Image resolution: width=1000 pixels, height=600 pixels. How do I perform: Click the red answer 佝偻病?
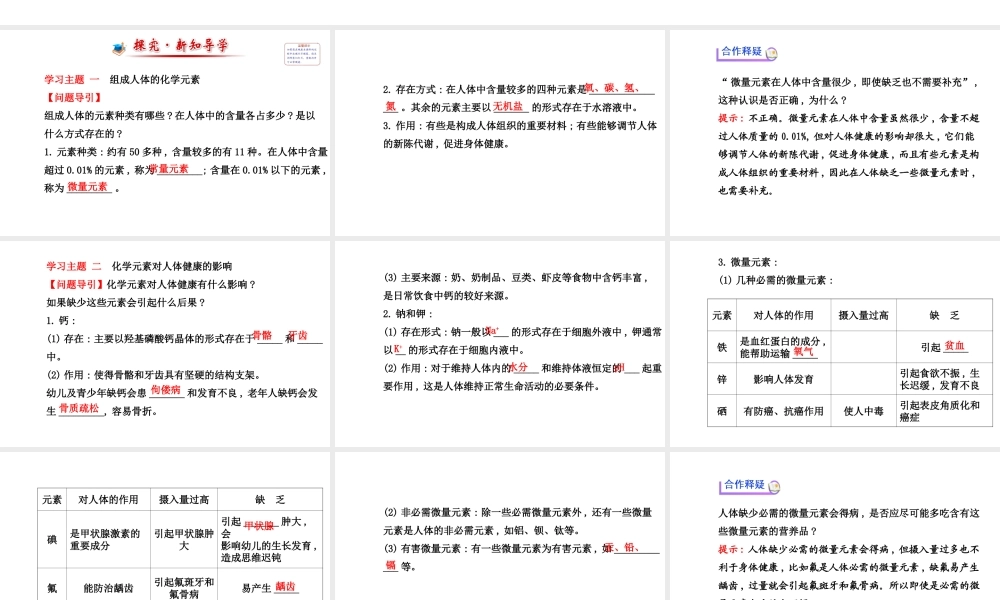click(x=166, y=390)
